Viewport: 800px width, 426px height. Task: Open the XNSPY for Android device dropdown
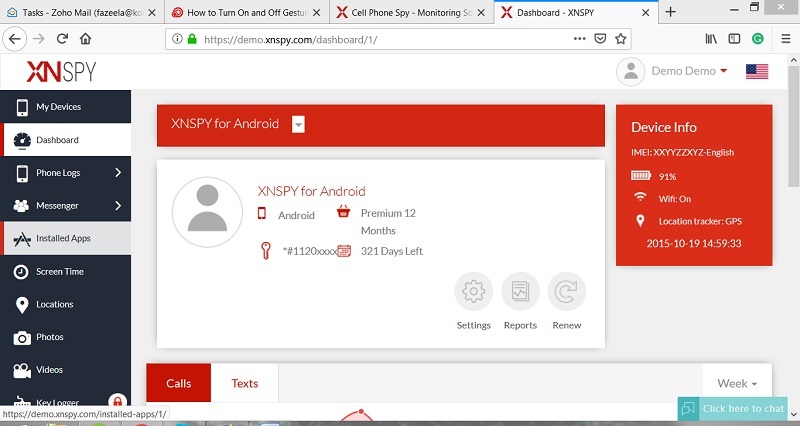[298, 124]
